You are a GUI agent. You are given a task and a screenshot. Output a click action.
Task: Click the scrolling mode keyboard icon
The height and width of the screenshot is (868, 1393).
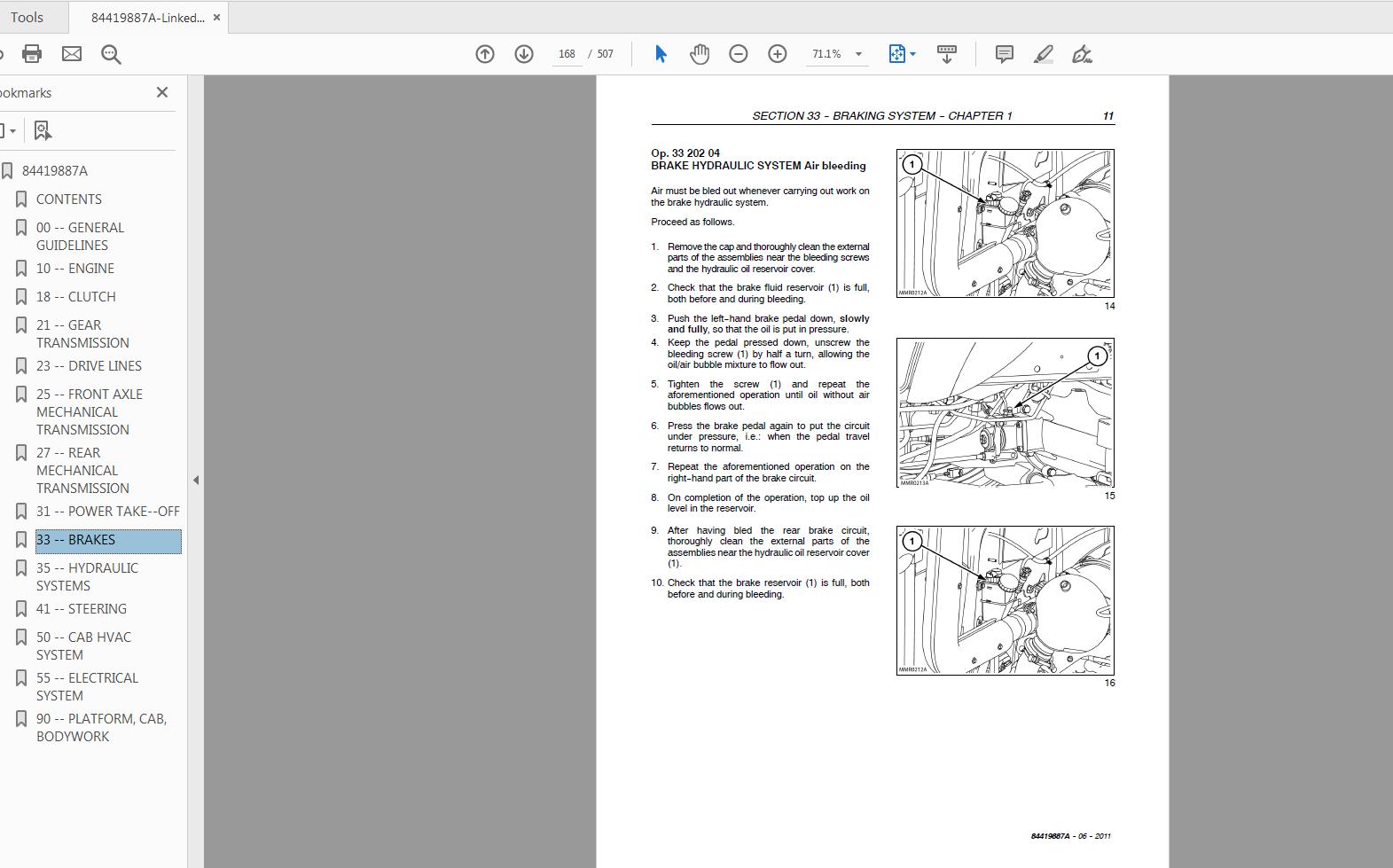[947, 54]
